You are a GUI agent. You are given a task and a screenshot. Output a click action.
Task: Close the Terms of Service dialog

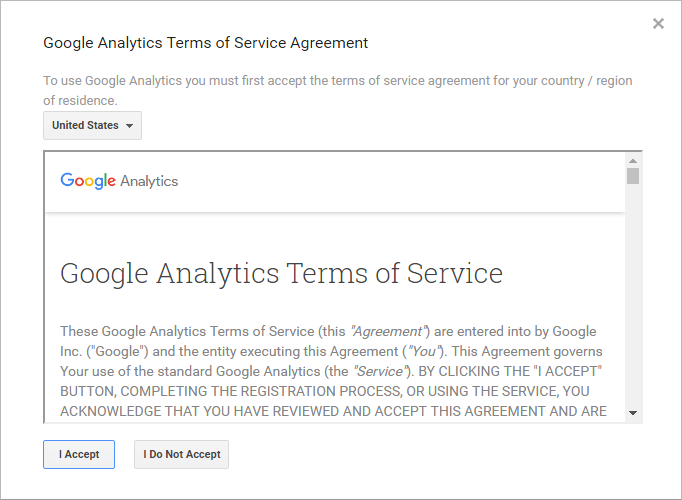click(658, 23)
